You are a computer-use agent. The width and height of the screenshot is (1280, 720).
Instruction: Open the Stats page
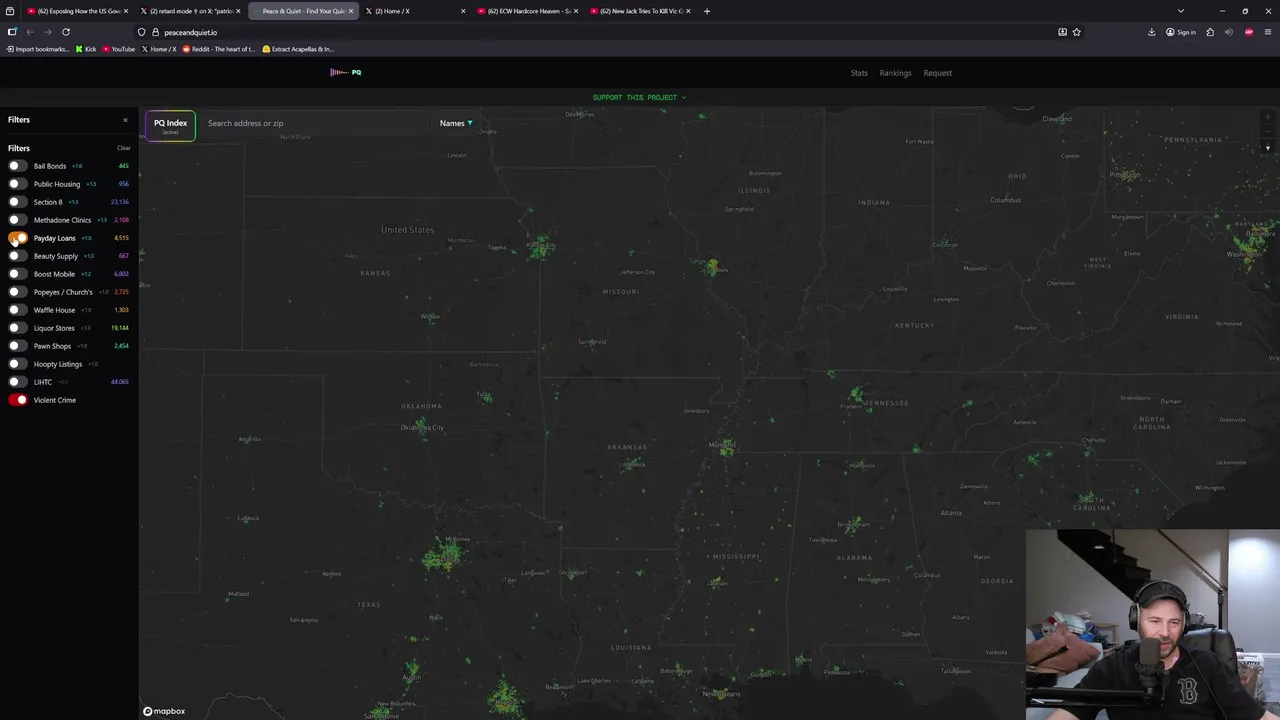pos(859,73)
